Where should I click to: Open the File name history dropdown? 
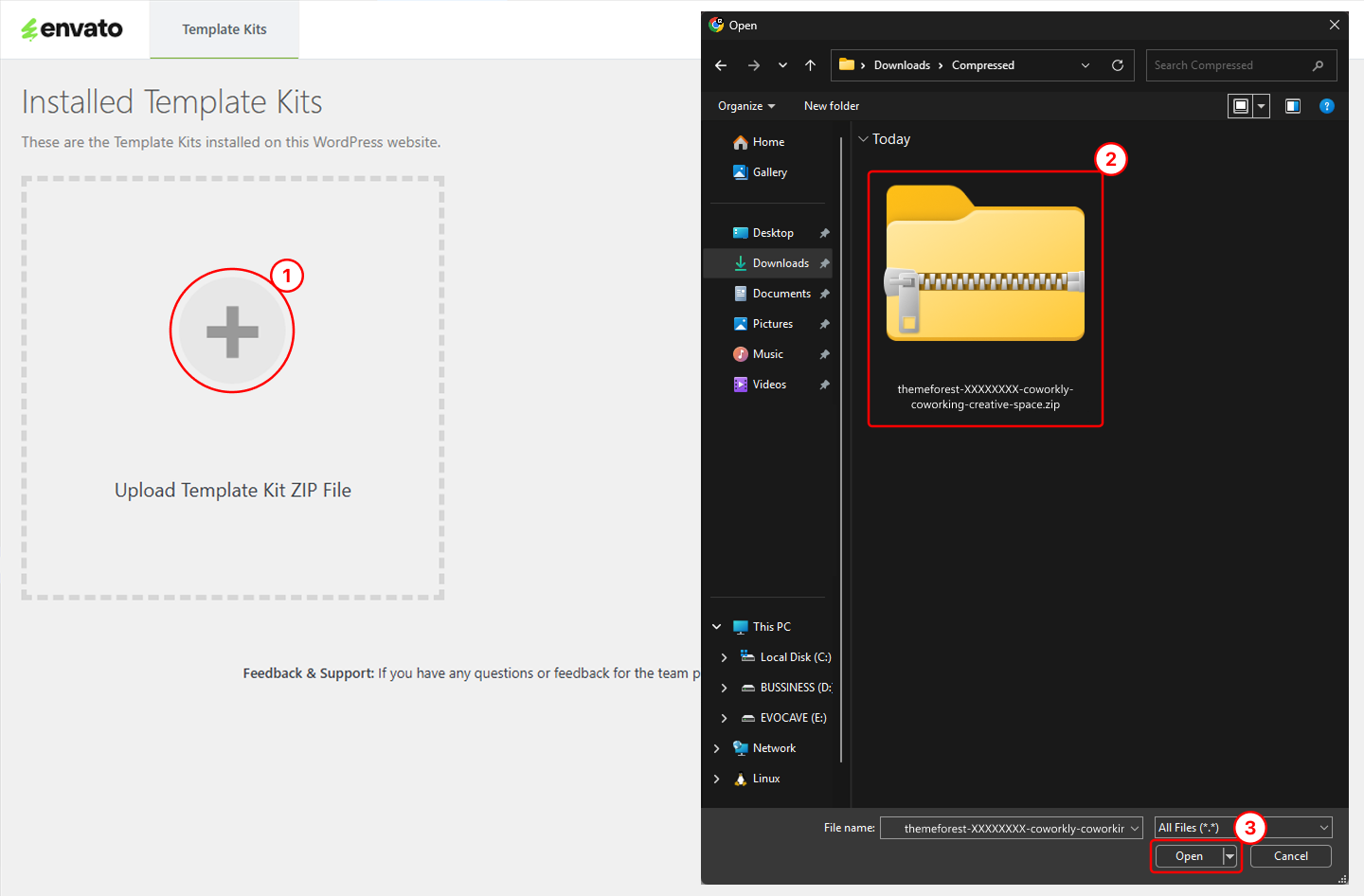(x=1134, y=829)
